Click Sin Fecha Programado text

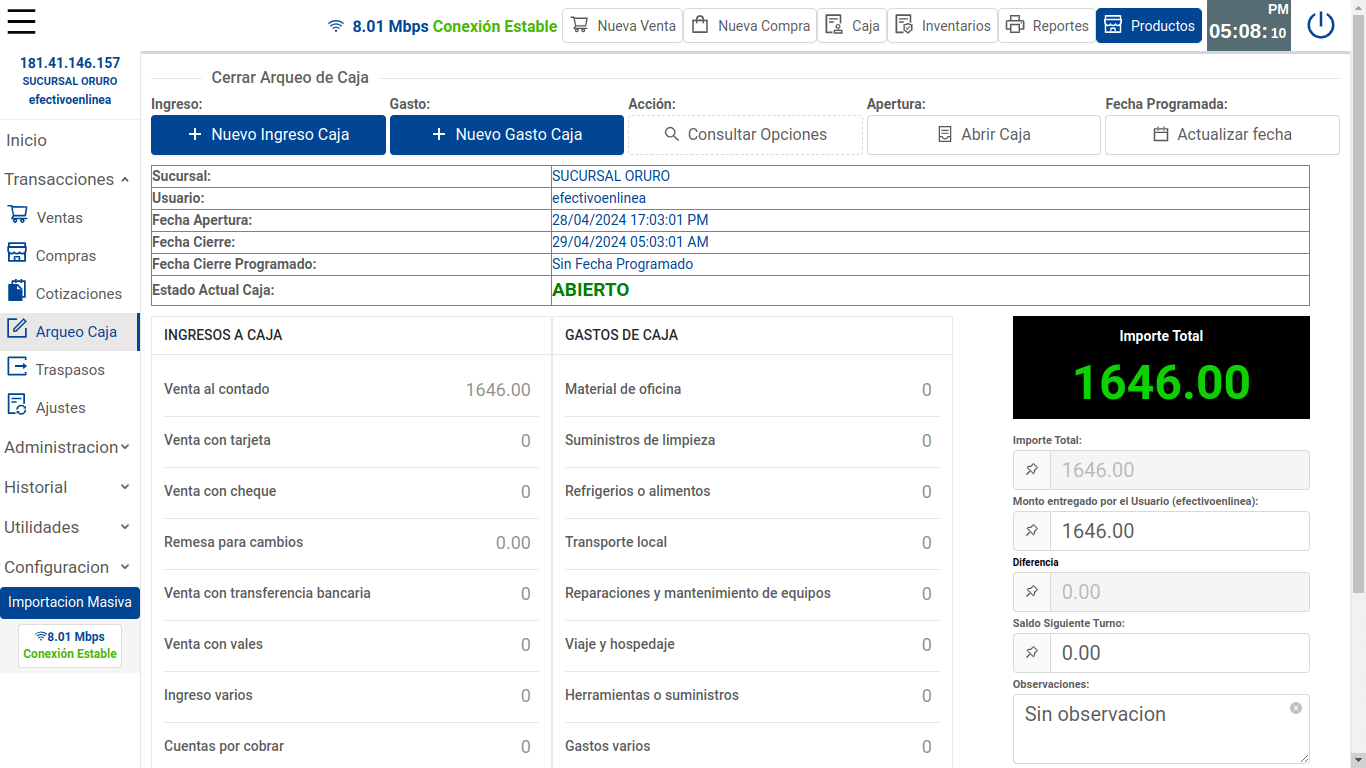tap(622, 264)
